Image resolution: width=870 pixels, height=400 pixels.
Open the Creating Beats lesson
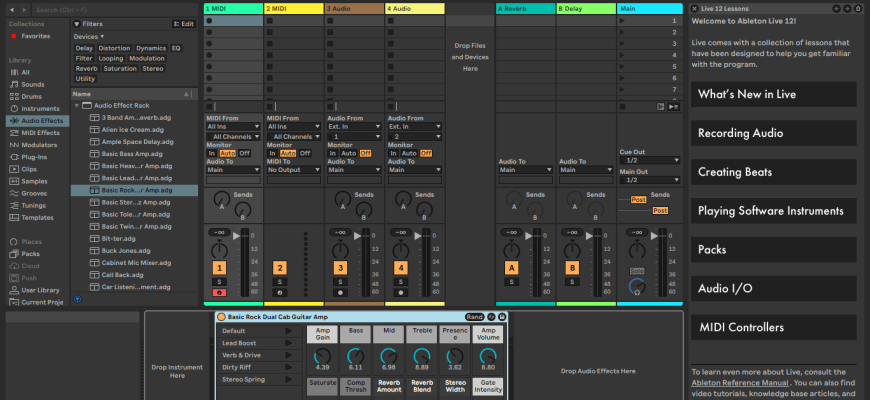(x=773, y=171)
